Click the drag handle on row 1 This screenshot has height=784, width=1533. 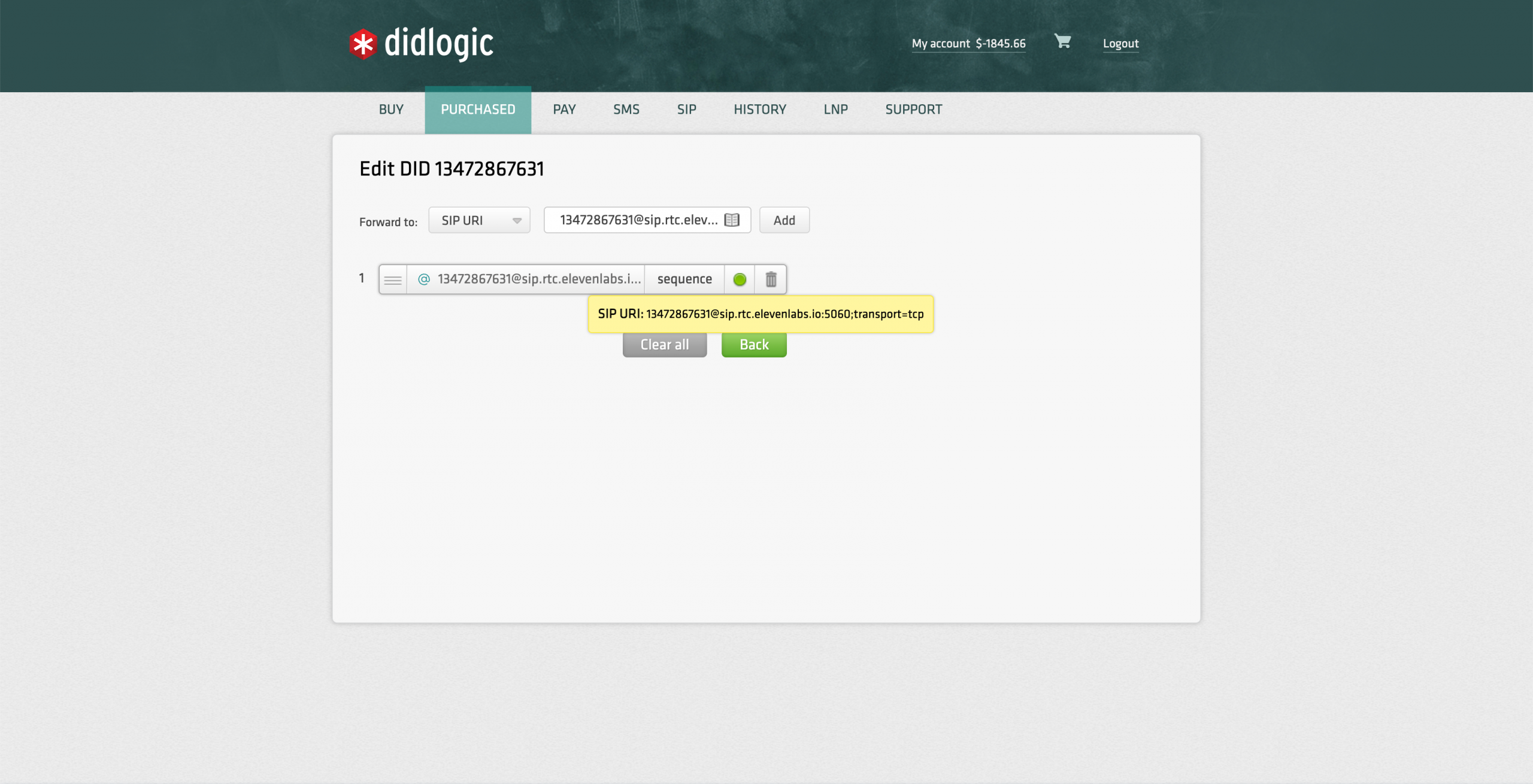393,279
